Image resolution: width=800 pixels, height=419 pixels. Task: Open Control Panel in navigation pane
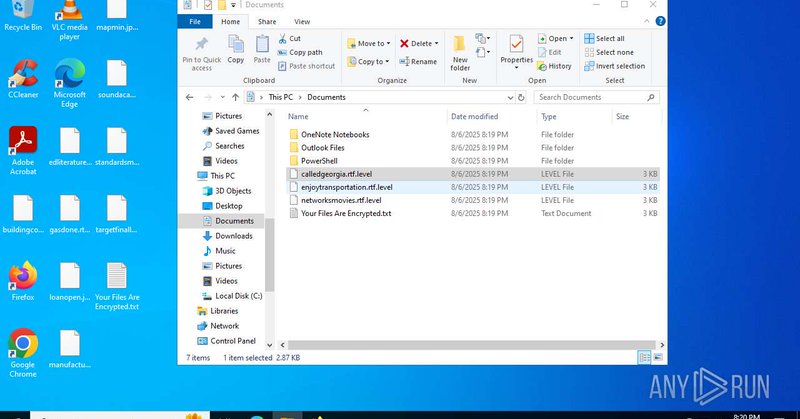click(x=226, y=341)
